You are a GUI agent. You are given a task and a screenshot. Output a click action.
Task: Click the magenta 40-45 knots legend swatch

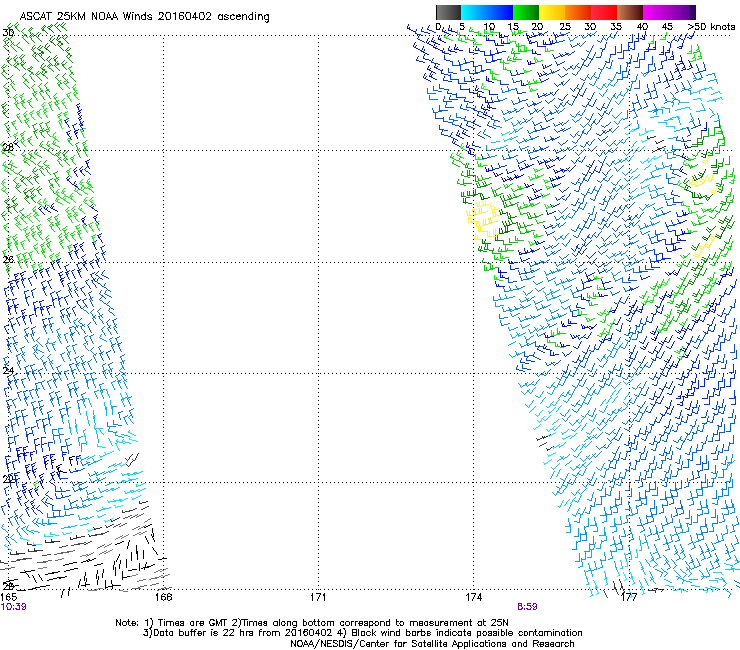coord(656,12)
